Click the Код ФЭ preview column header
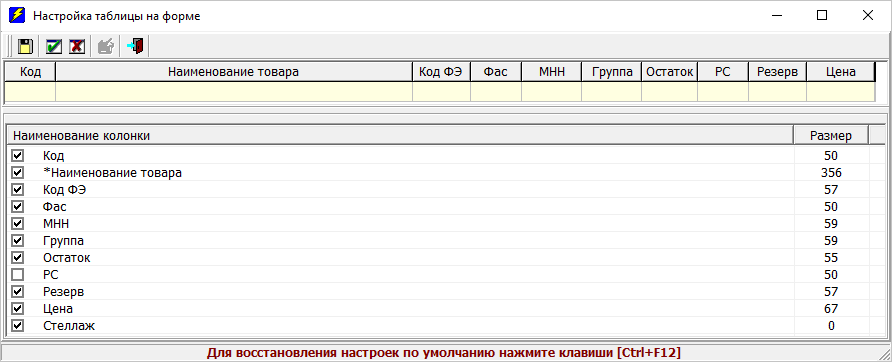The image size is (892, 362). tap(441, 72)
